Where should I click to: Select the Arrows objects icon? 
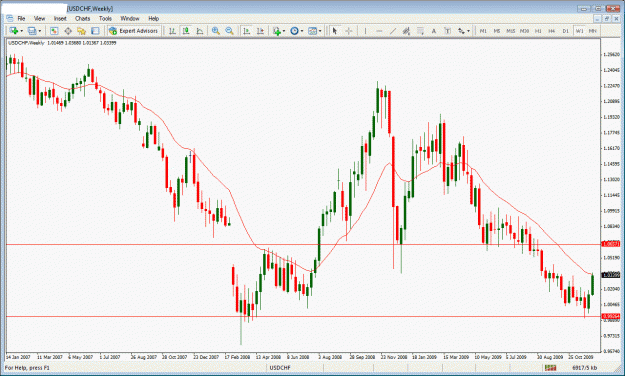[461, 31]
